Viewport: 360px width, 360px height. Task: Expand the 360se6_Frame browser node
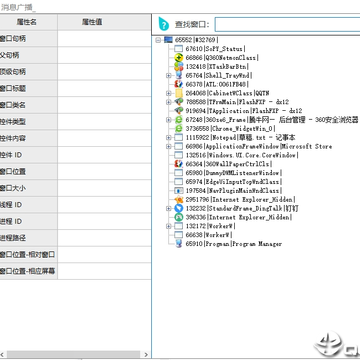click(x=169, y=120)
